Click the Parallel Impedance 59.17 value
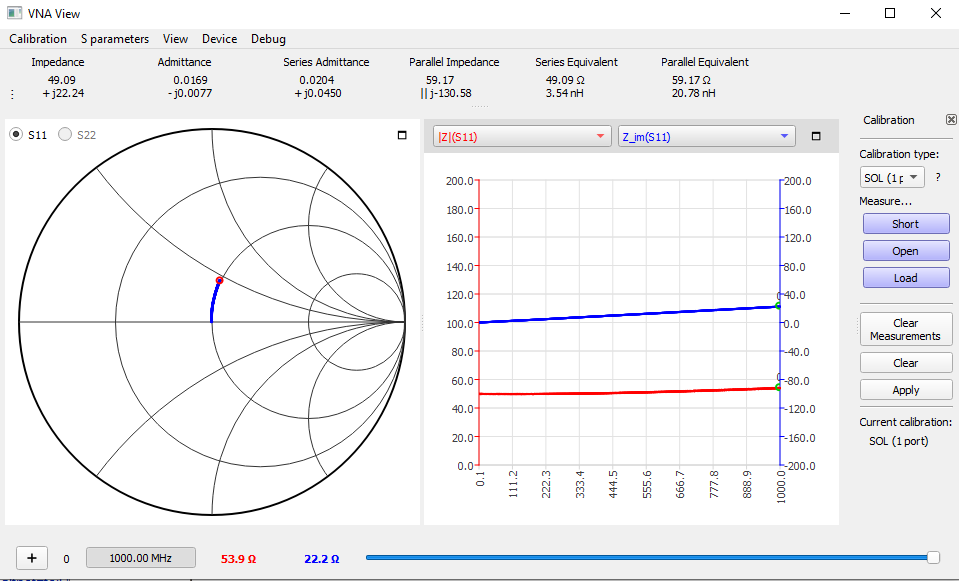The image size is (959, 581). pos(440,80)
